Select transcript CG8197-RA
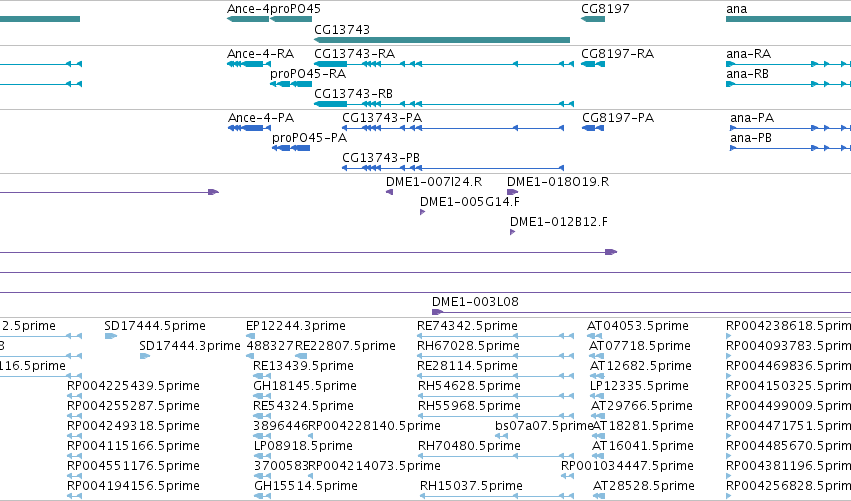Viewport: 851px width, 501px height. 593,64
